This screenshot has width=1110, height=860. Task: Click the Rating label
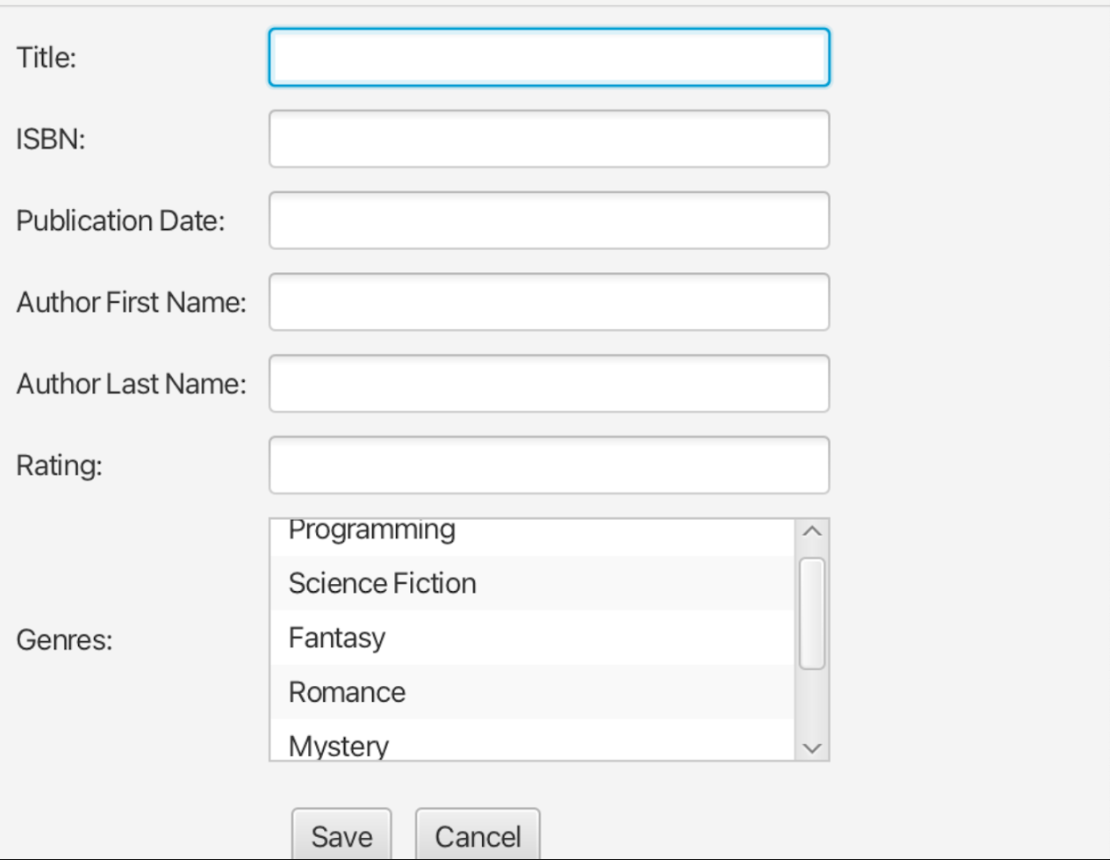tap(59, 465)
